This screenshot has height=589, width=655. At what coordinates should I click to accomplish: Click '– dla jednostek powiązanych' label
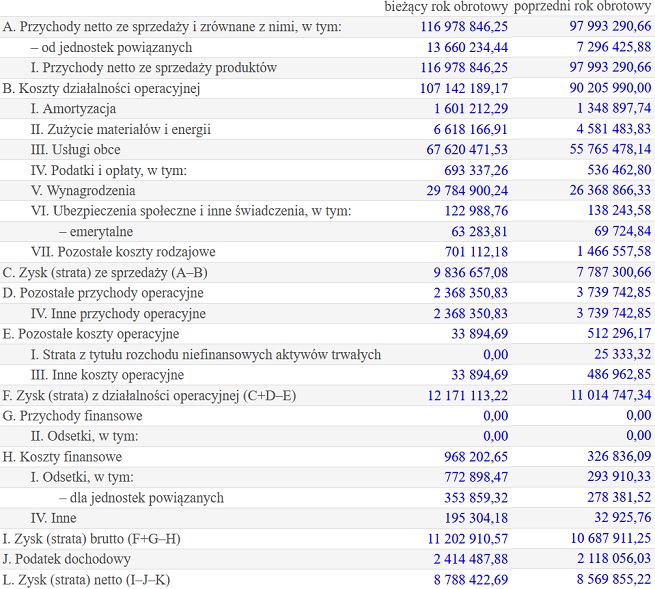click(x=142, y=498)
